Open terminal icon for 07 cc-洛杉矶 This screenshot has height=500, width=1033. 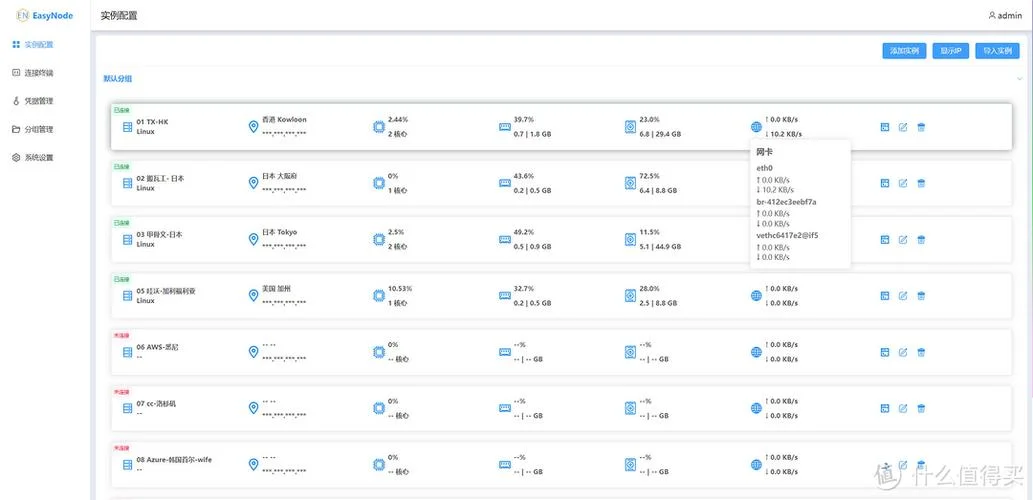[x=885, y=408]
